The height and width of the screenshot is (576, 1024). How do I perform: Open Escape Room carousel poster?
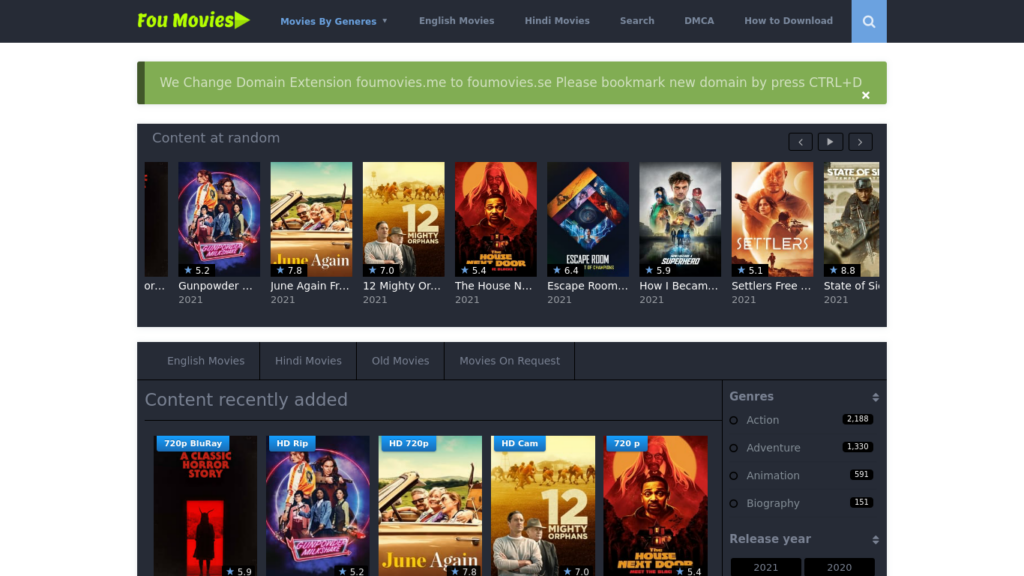(x=588, y=219)
